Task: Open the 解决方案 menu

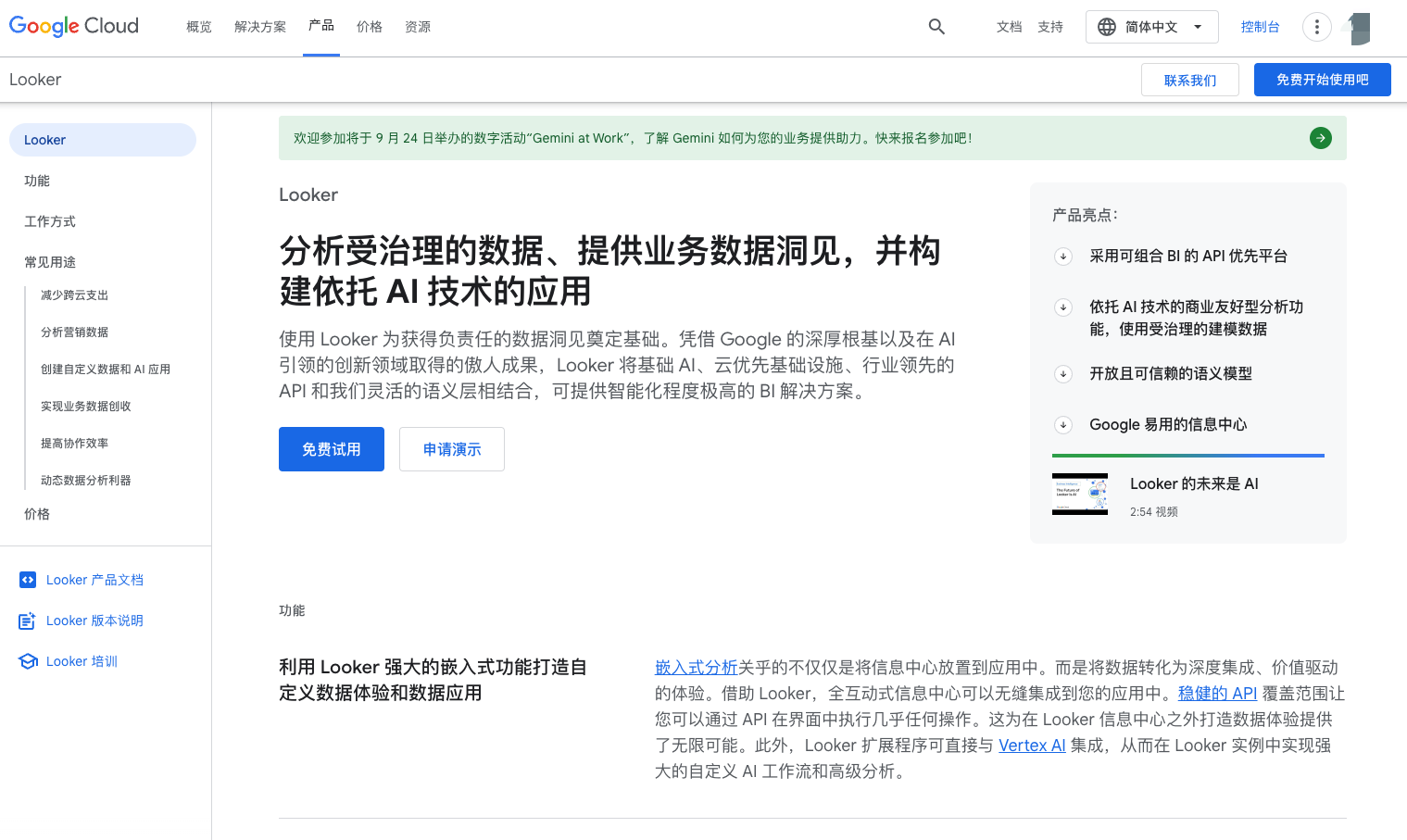Action: [x=260, y=27]
